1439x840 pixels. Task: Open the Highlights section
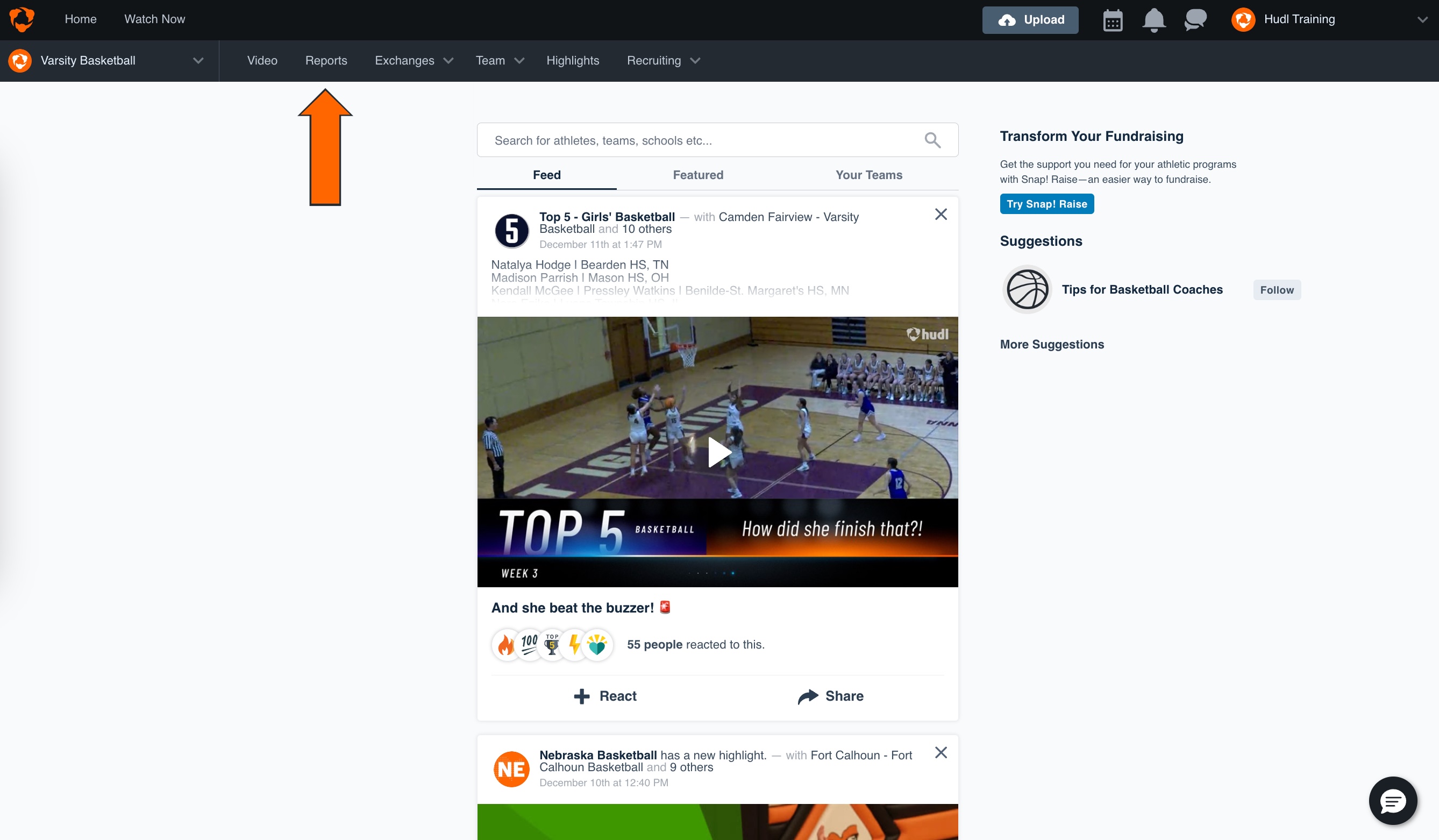point(573,61)
